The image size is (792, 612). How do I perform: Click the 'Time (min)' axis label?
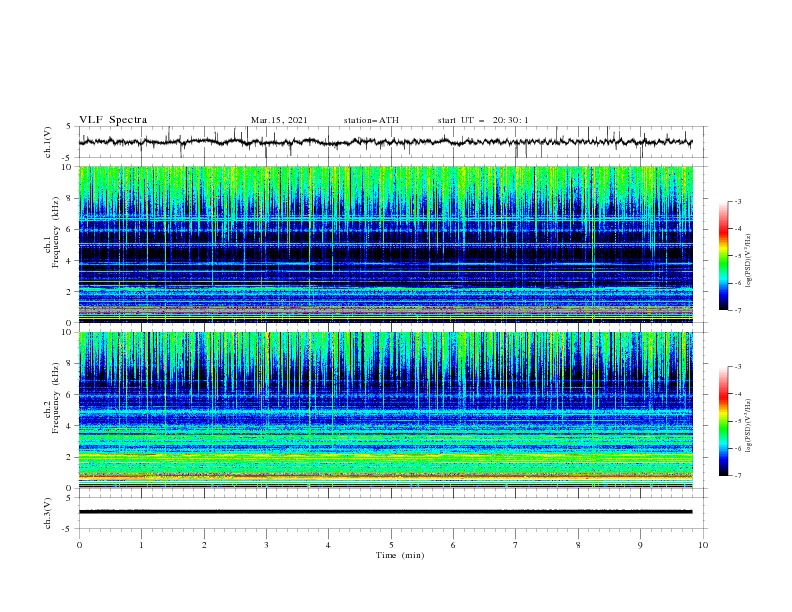400,555
